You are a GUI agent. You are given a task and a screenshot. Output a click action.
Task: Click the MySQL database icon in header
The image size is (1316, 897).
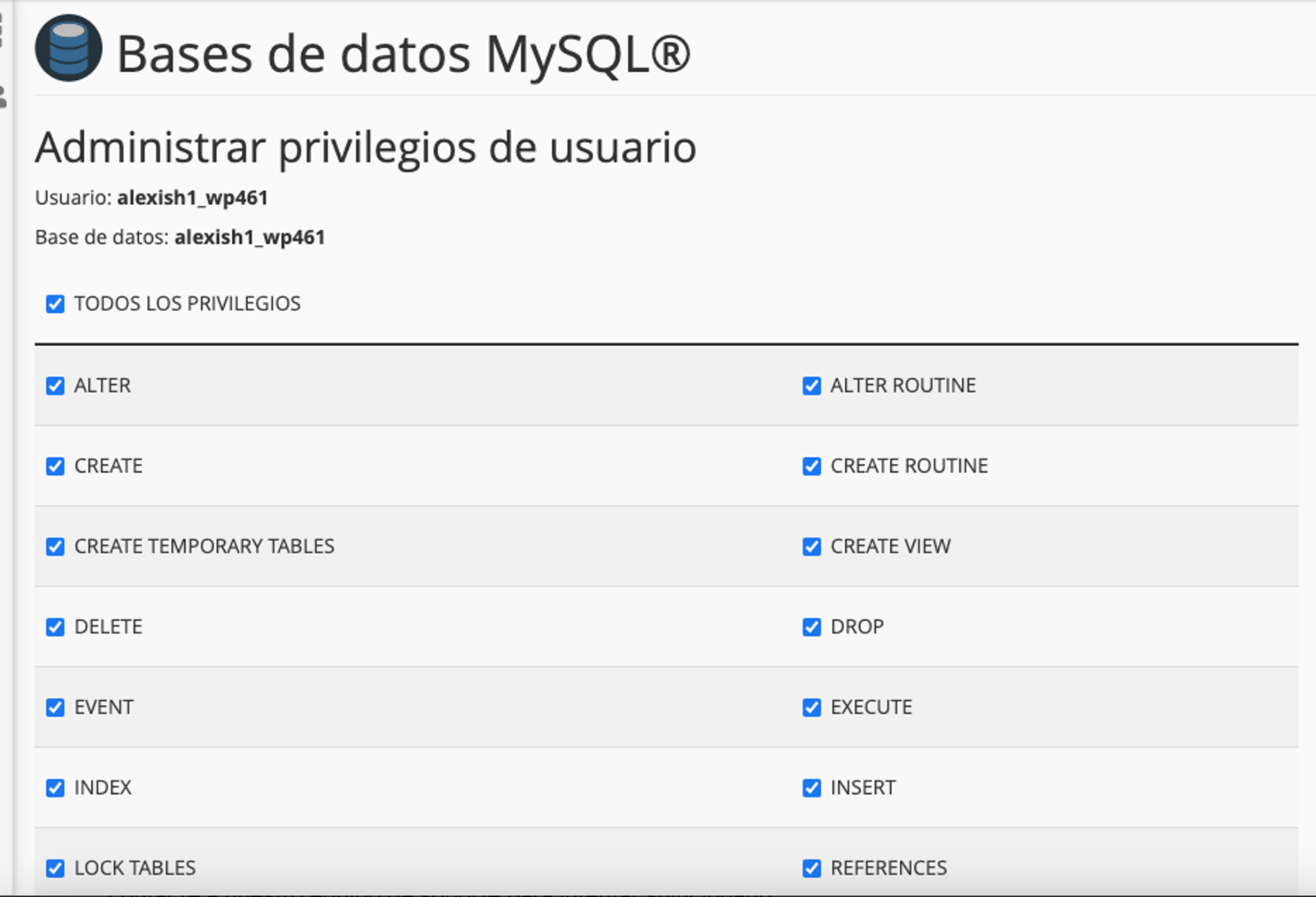point(68,48)
